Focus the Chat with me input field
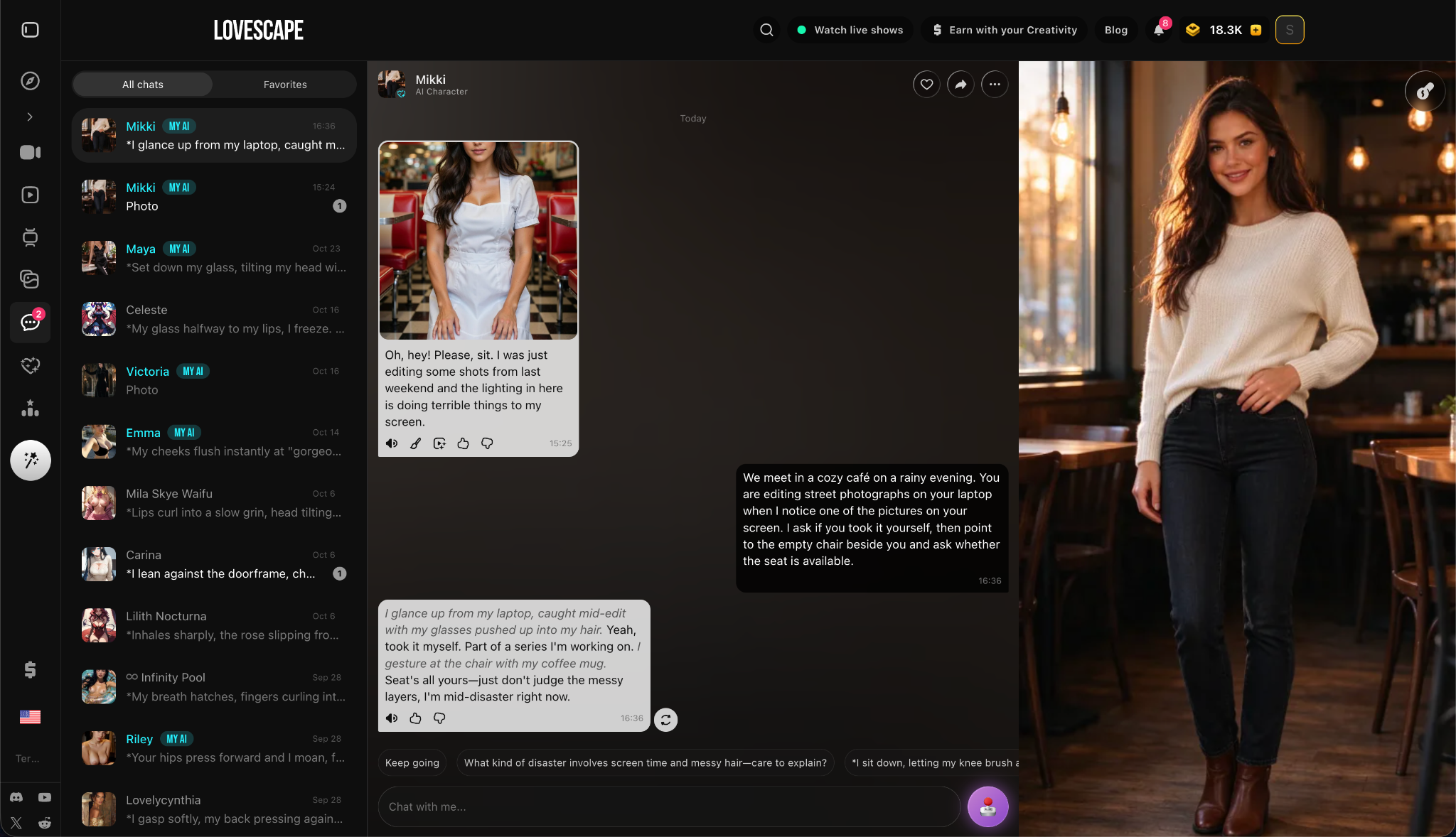The height and width of the screenshot is (837, 1456). click(x=669, y=806)
